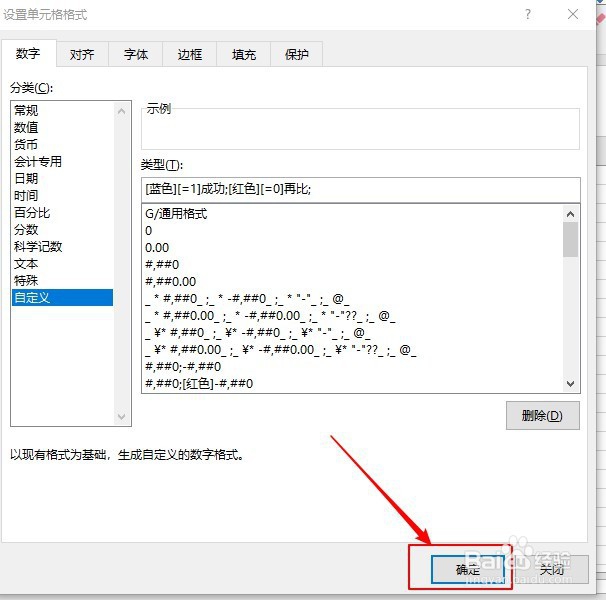
Task: Click type list scrollbar up arrow
Action: tap(570, 214)
